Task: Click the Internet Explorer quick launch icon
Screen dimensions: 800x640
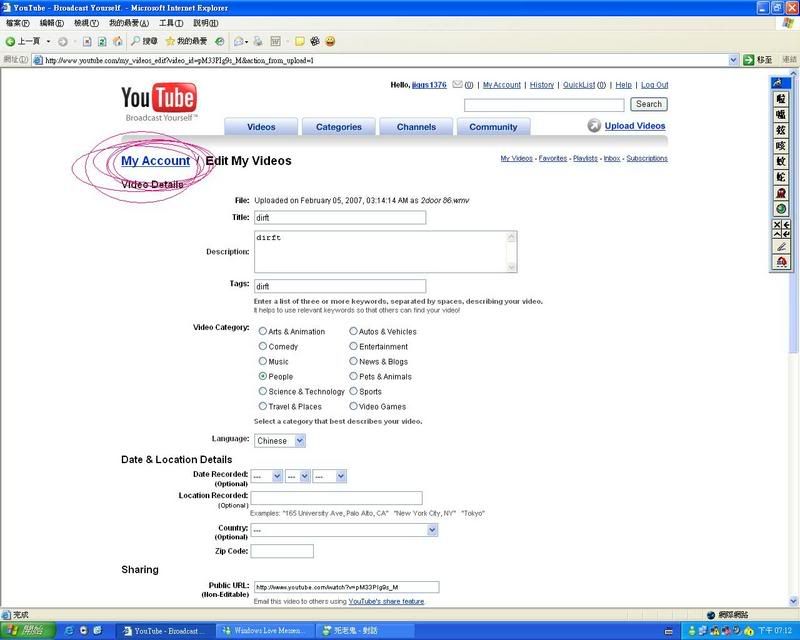Action: pos(68,630)
